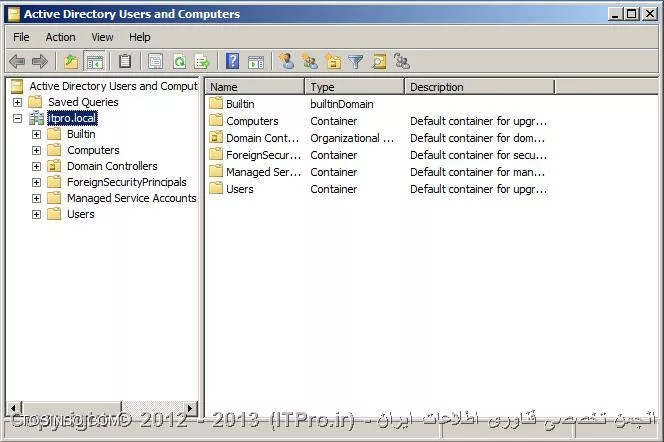Click the Refresh toolbar icon
The image size is (664, 442).
tap(180, 62)
